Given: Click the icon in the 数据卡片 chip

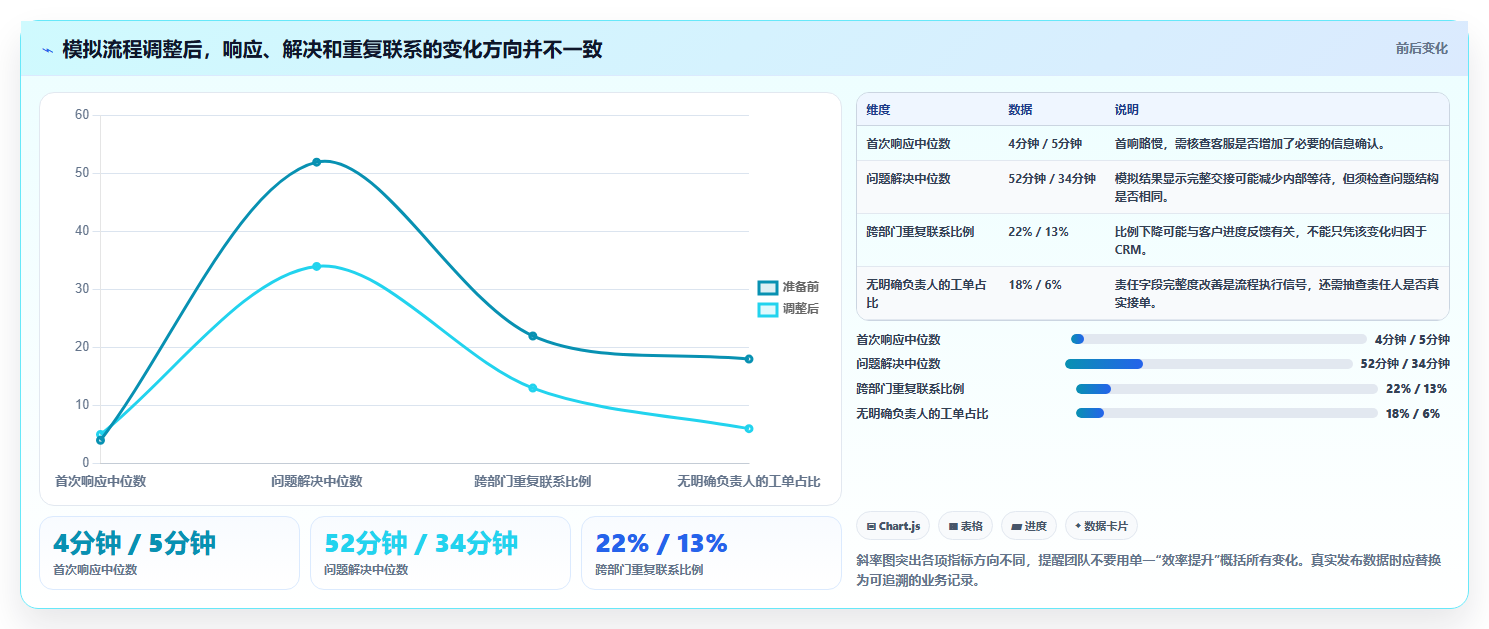Looking at the screenshot, I should tap(1078, 526).
